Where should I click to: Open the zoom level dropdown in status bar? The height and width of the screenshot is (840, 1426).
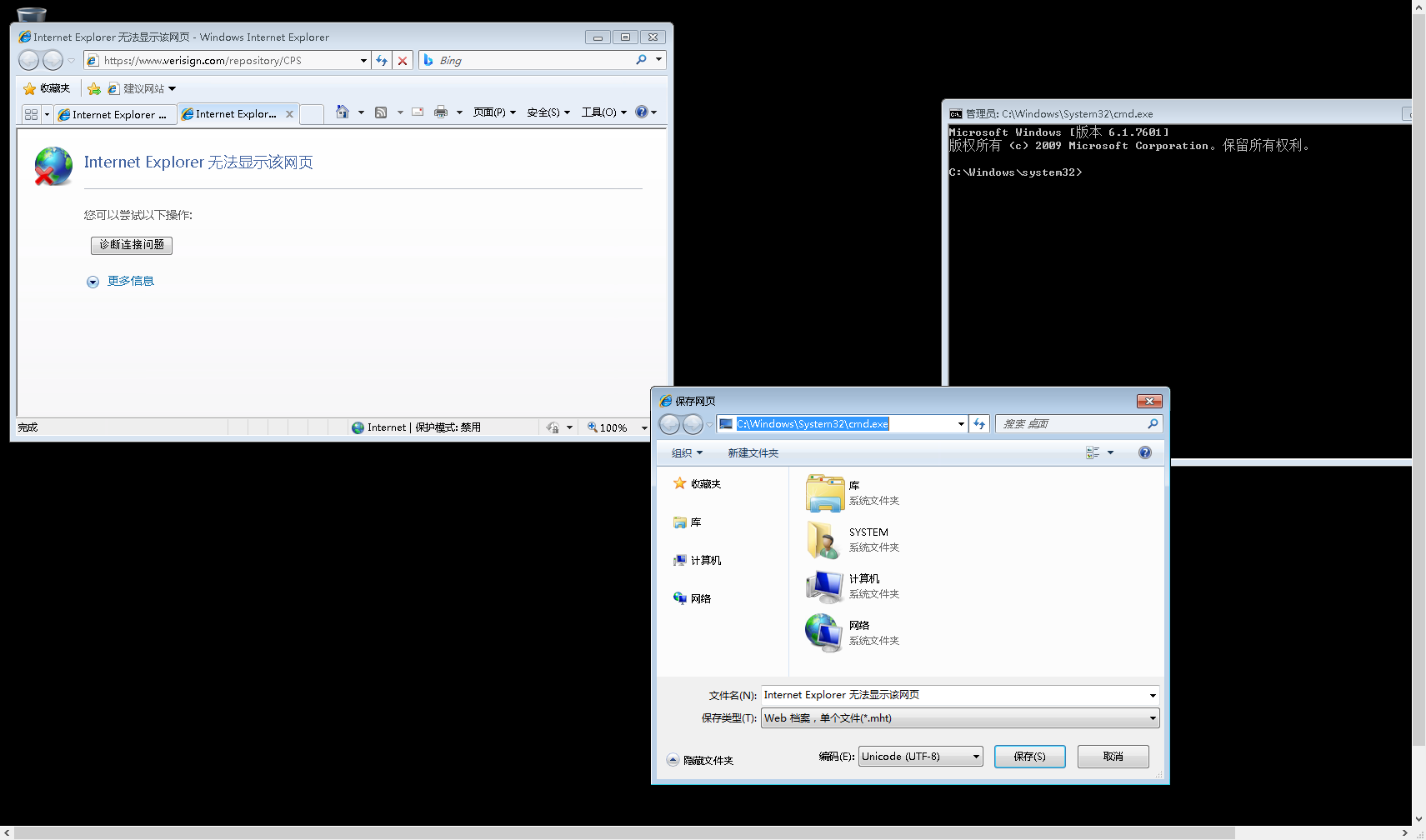click(644, 427)
